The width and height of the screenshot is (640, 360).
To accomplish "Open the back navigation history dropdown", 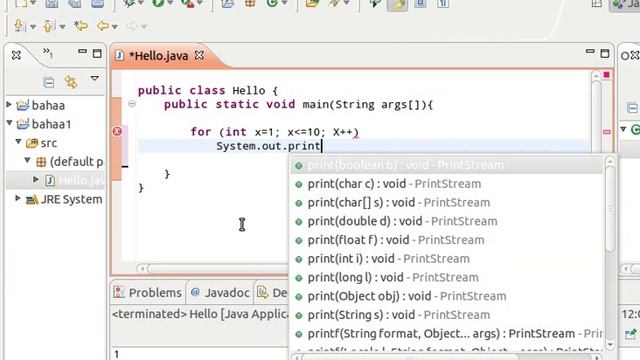I will click(115, 27).
